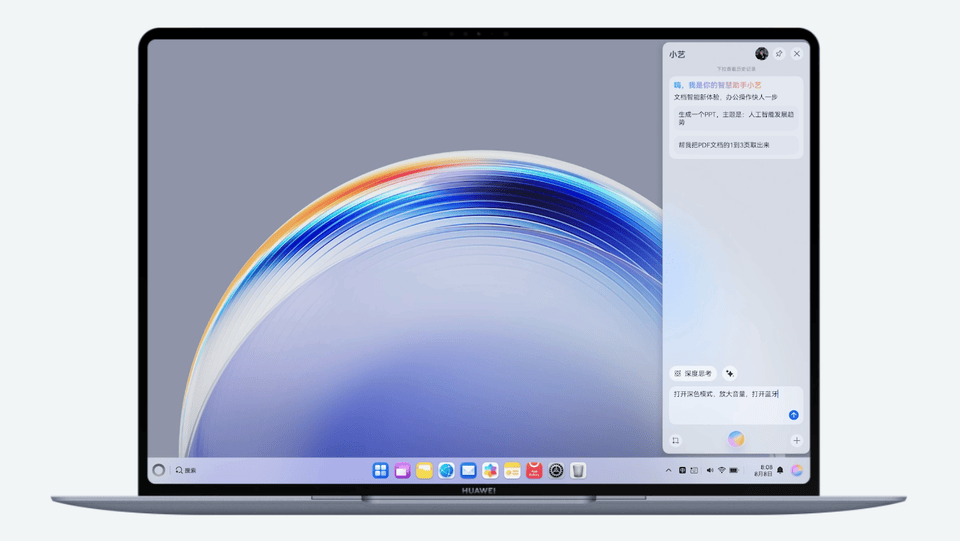Click the sparkle magic icon button

(729, 373)
